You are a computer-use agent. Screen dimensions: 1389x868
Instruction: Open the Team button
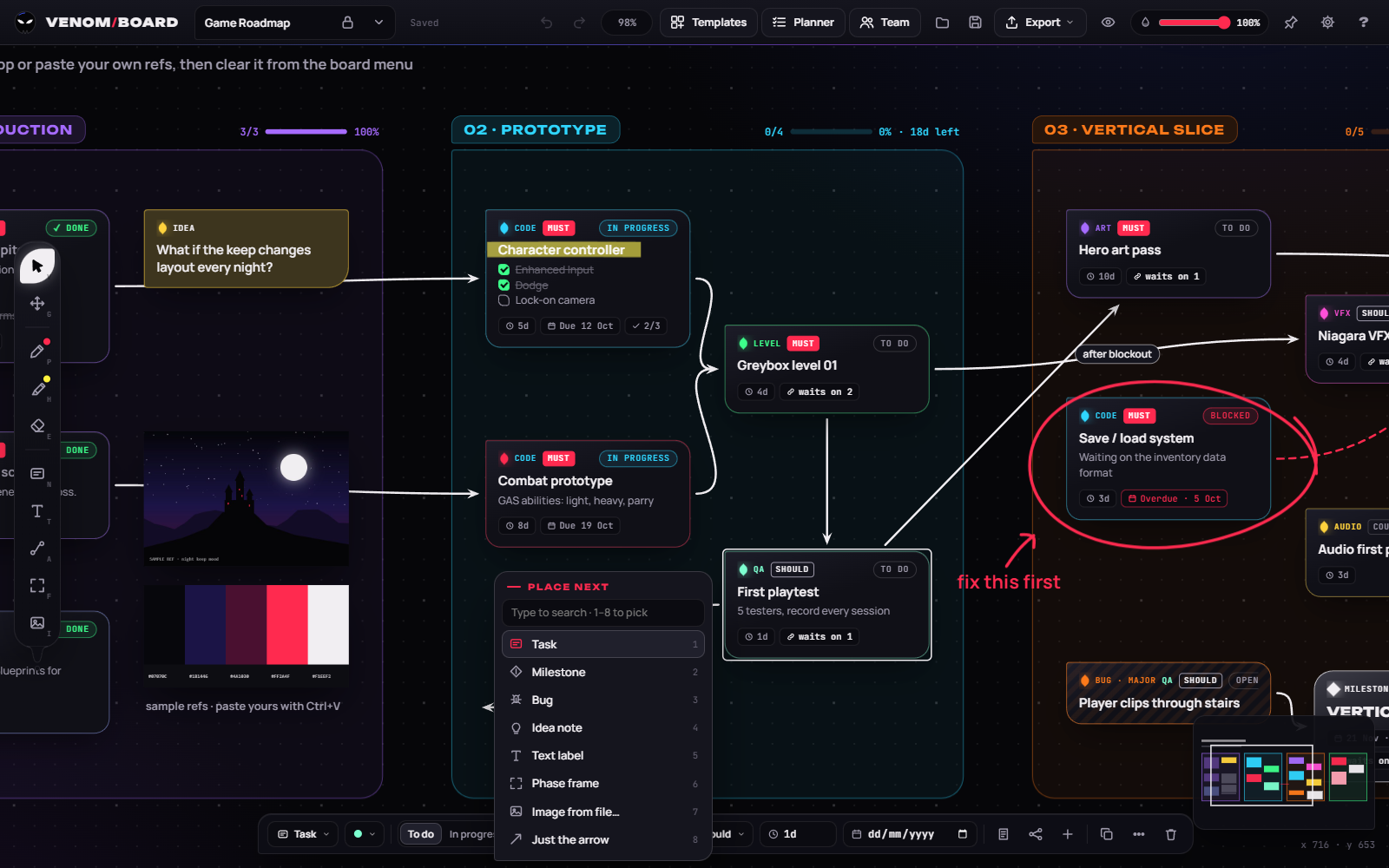coord(885,23)
